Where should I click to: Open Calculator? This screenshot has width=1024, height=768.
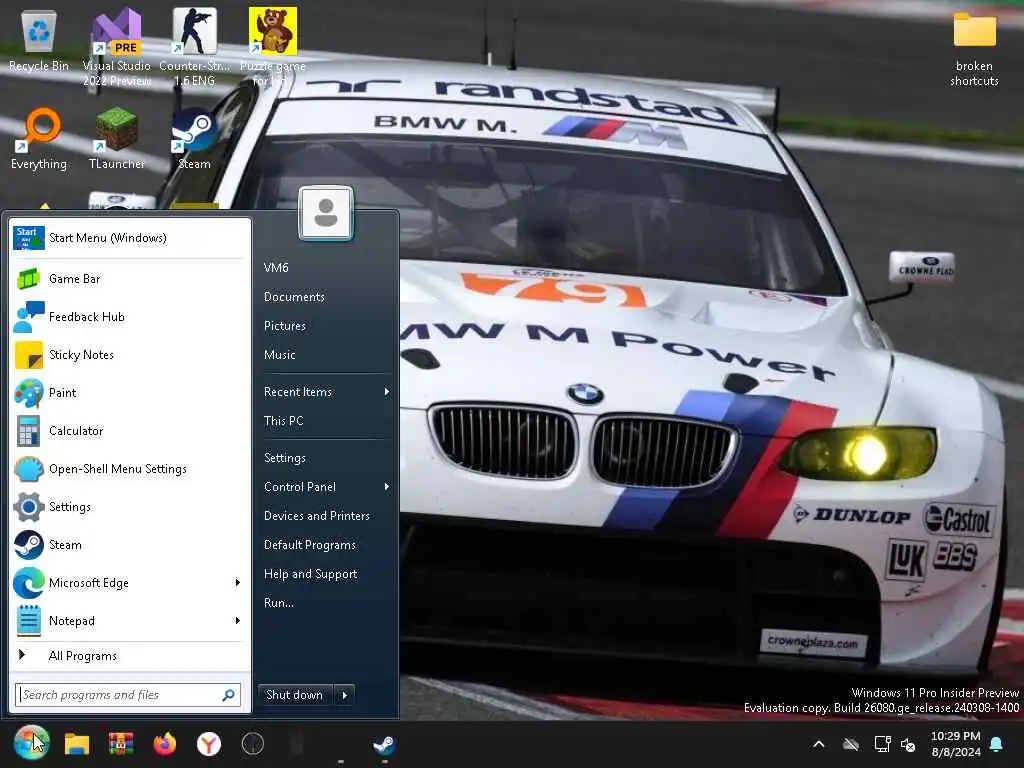[x=129, y=430]
